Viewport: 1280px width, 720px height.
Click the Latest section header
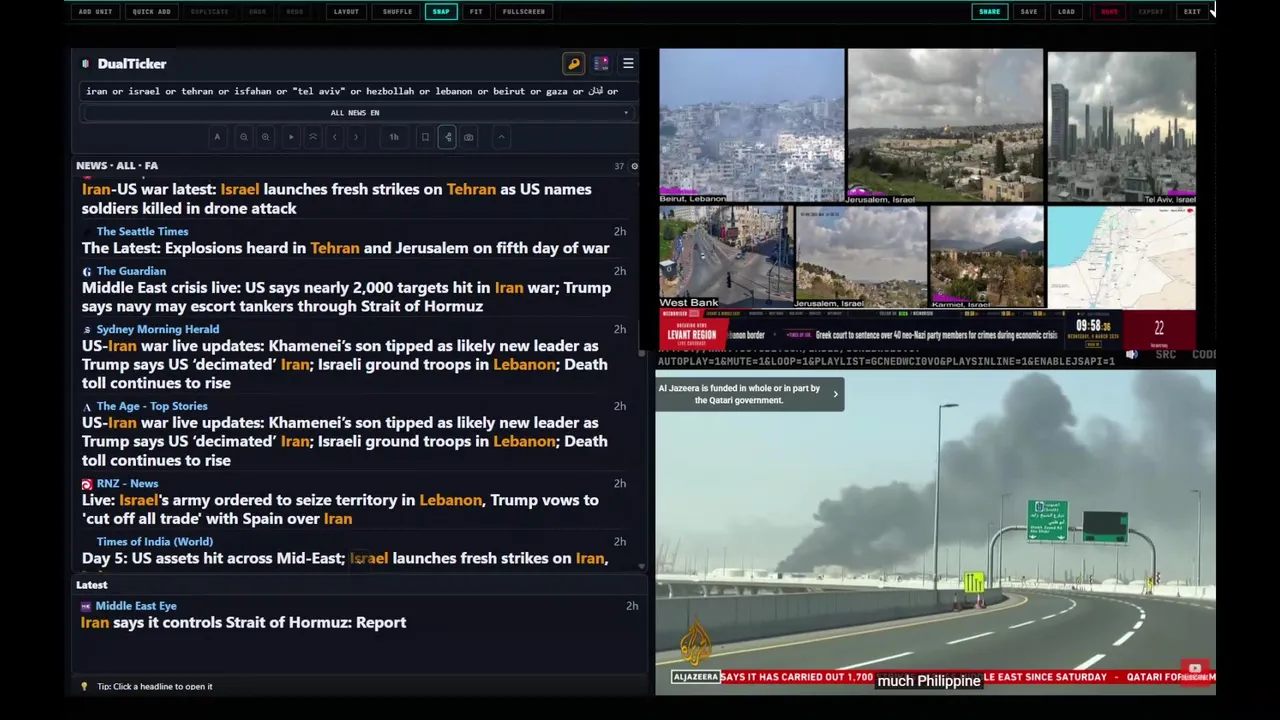click(x=92, y=585)
